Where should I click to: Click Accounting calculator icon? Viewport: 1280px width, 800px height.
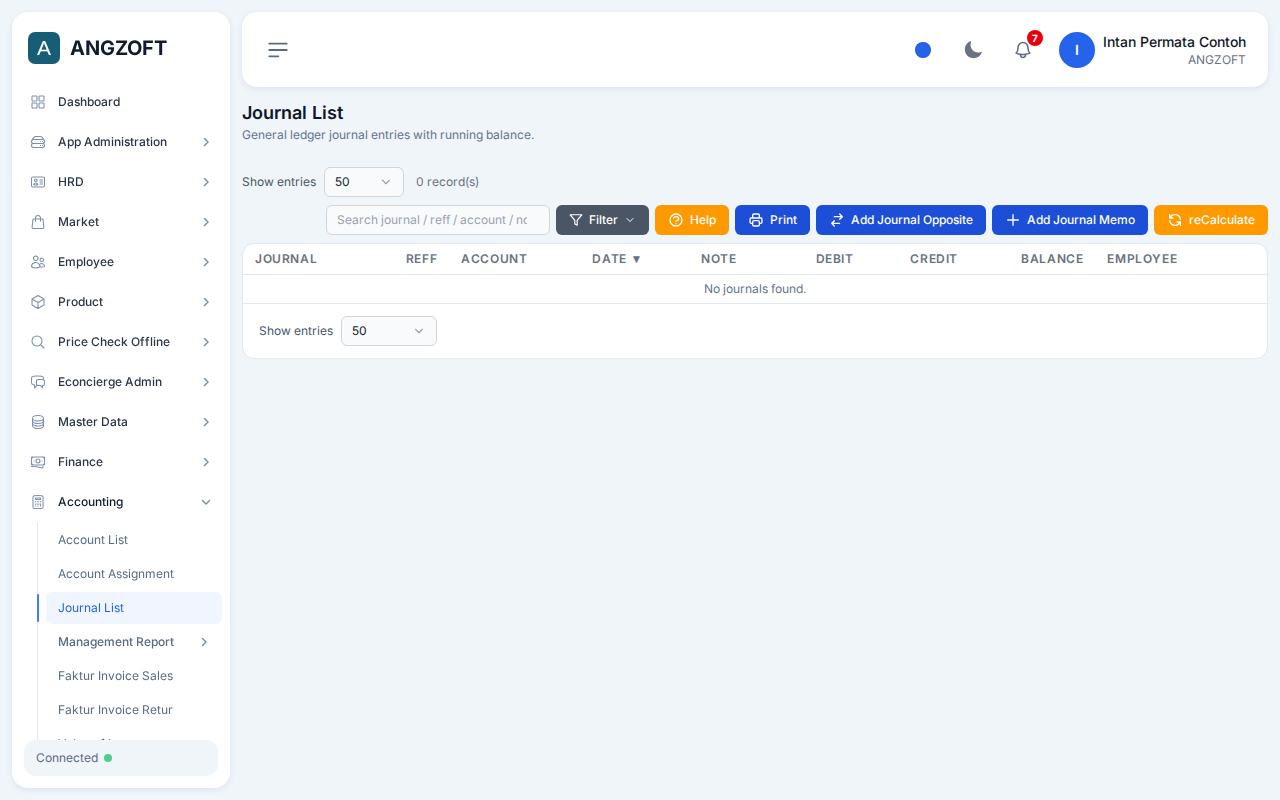click(x=38, y=502)
